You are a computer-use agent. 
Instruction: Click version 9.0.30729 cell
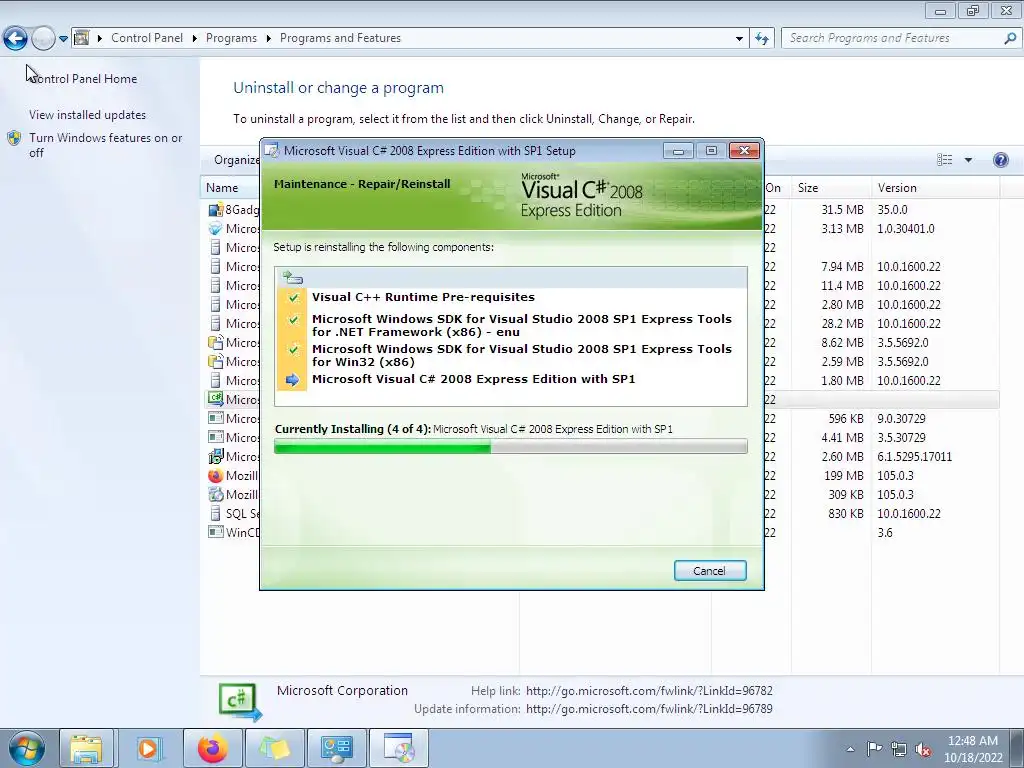tap(901, 419)
